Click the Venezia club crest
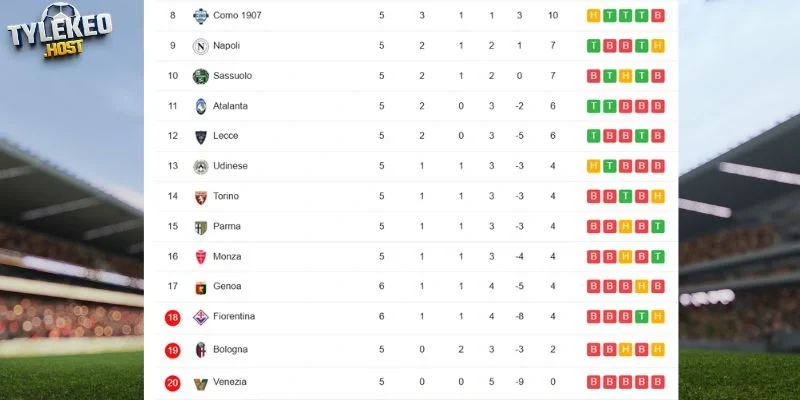This screenshot has width=800, height=400. point(201,383)
